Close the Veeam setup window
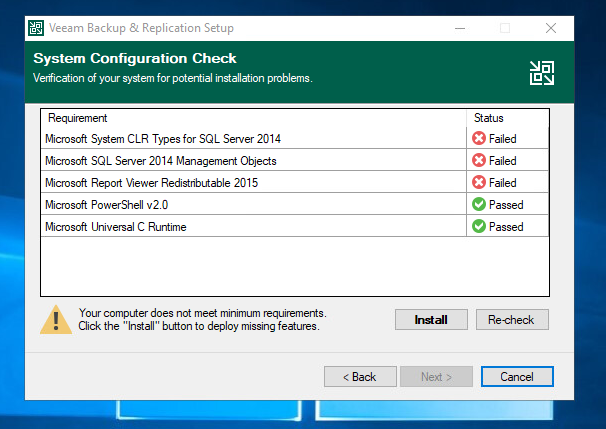The image size is (606, 429). click(551, 28)
